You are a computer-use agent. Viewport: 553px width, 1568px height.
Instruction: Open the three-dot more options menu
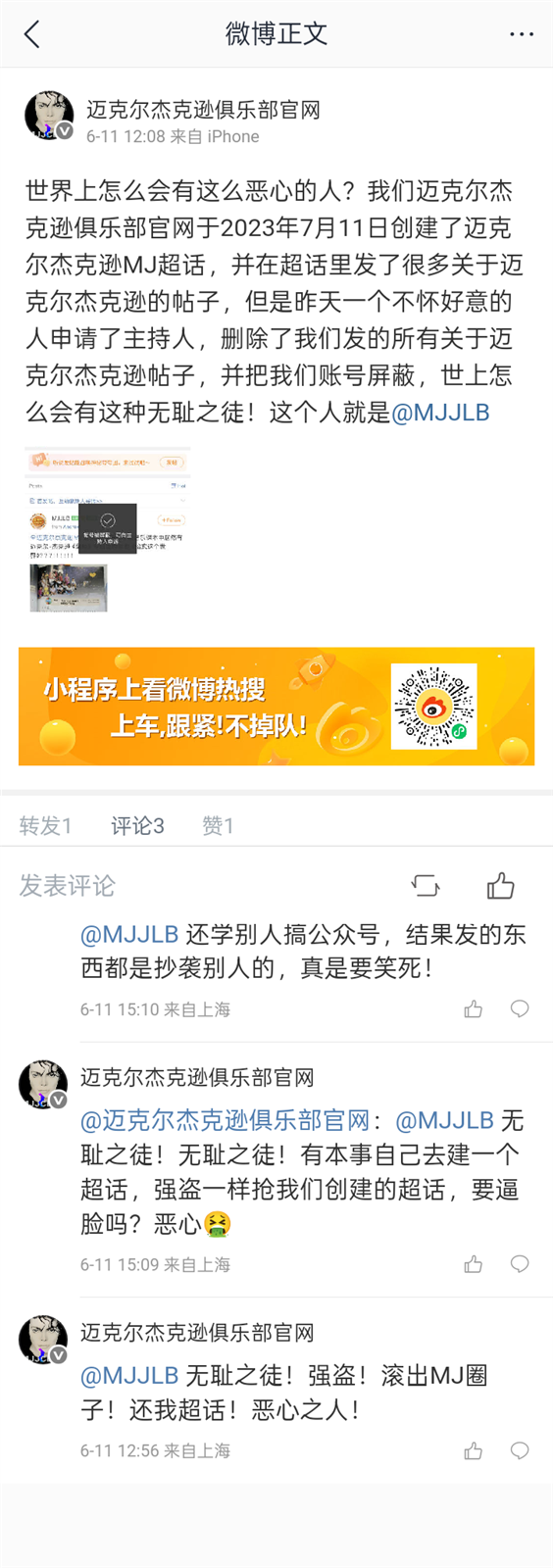click(522, 34)
